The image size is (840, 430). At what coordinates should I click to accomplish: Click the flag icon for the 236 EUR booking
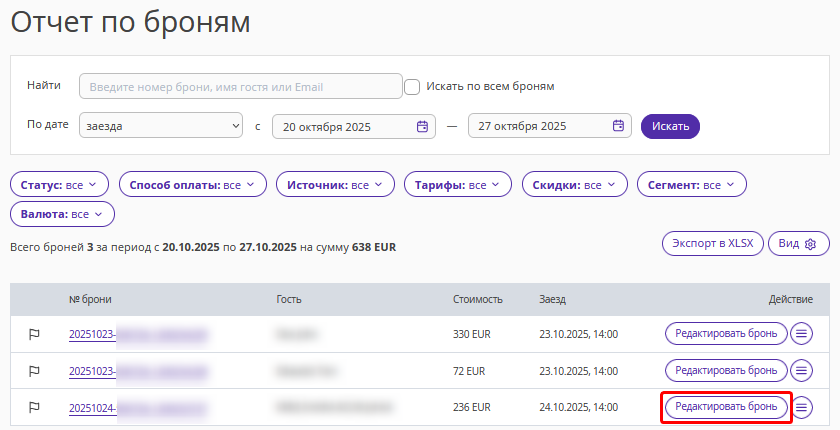coord(33,407)
